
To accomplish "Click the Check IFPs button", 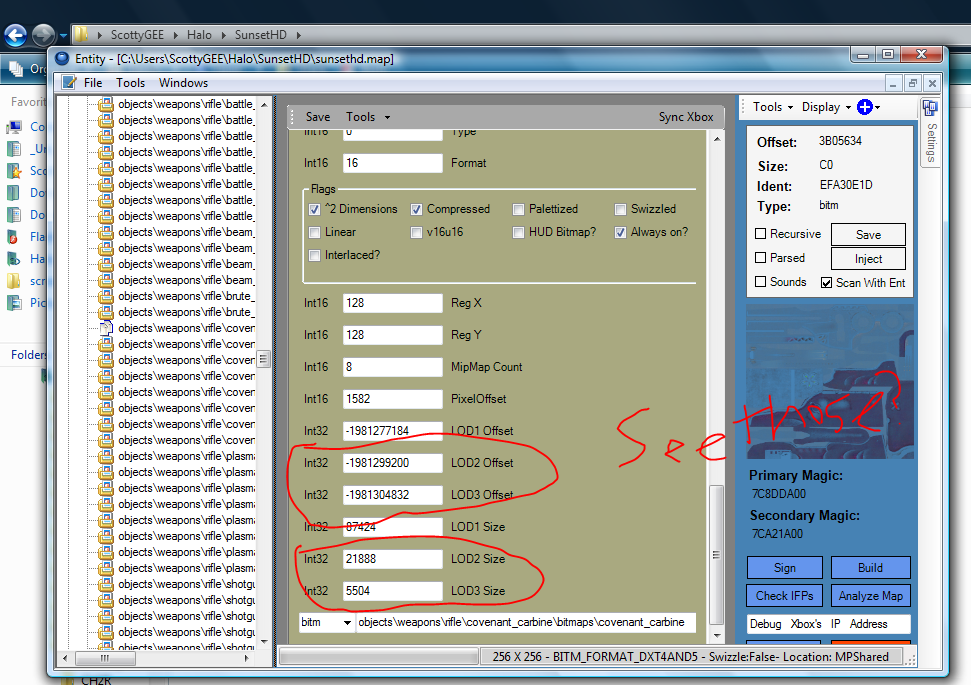I will tap(785, 596).
